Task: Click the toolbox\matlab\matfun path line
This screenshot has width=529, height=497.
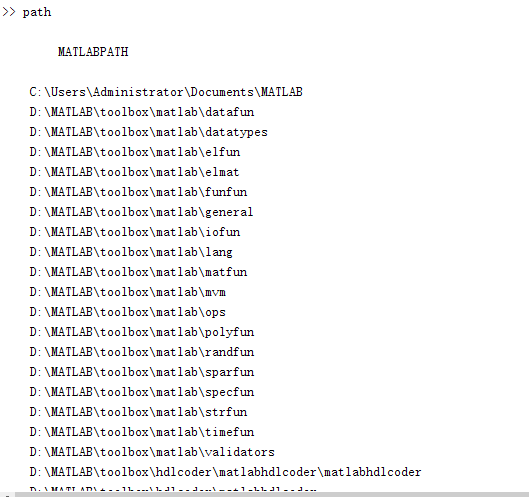Action: [138, 272]
